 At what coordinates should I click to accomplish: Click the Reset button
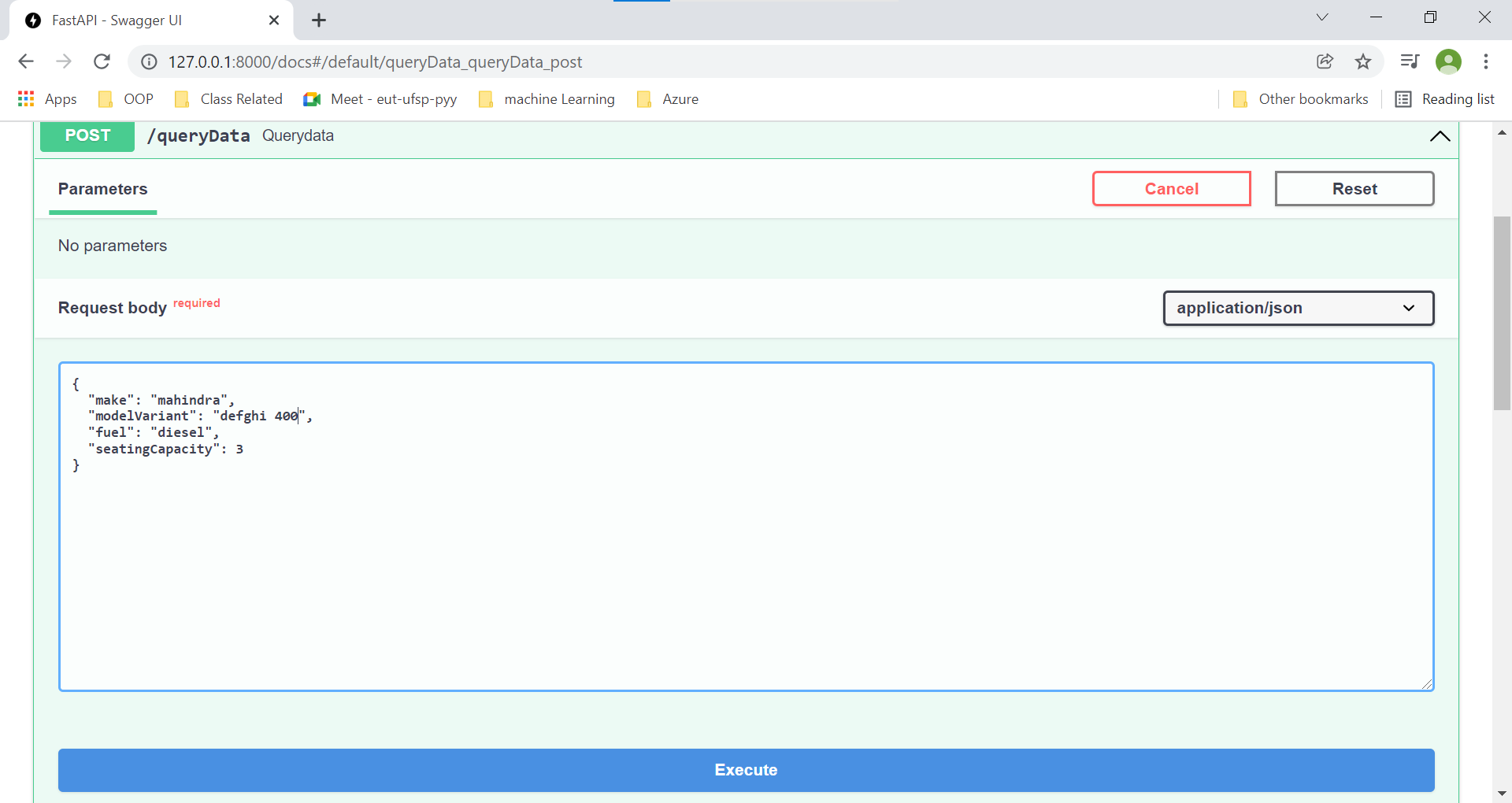1354,189
